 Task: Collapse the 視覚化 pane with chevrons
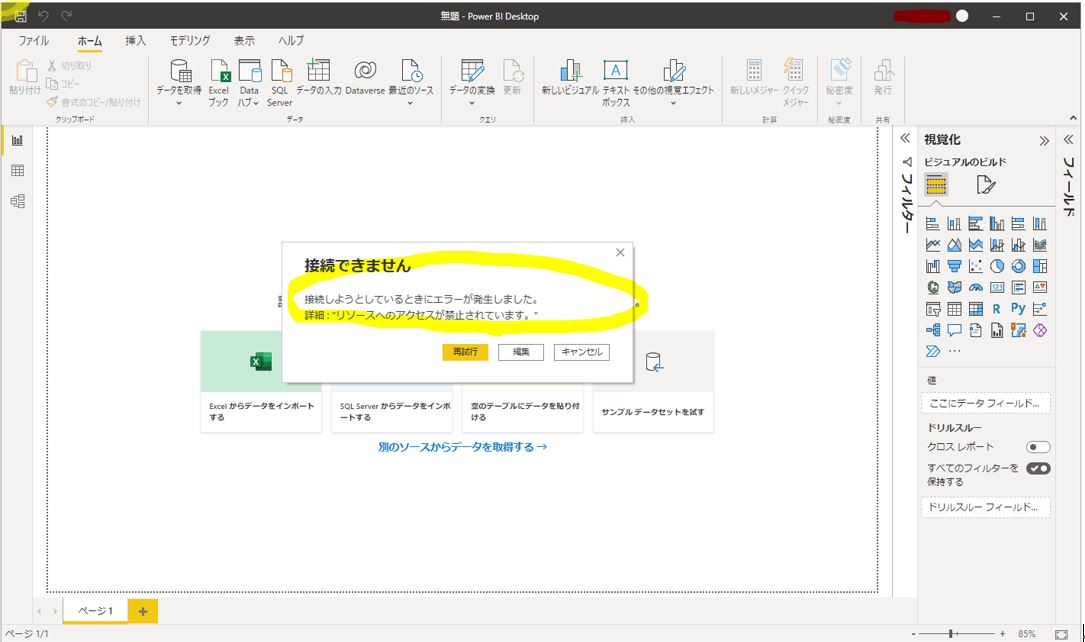[1044, 141]
